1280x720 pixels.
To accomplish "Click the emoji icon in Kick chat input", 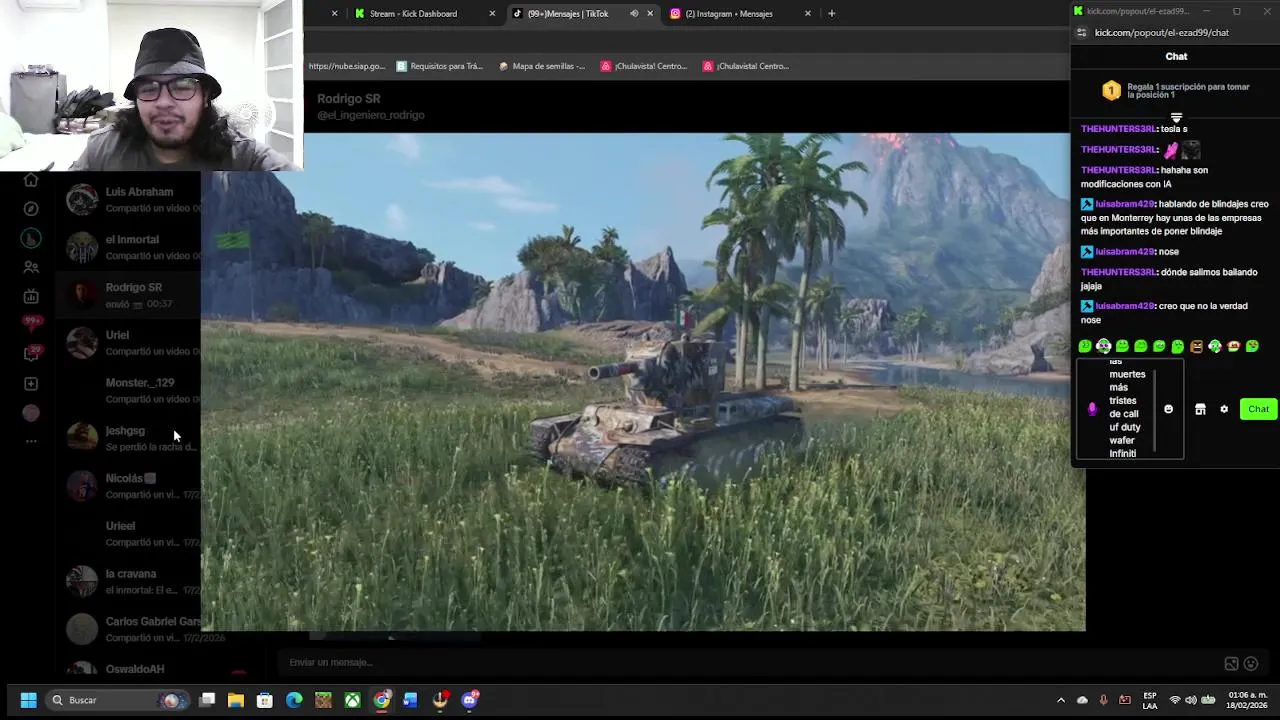I will click(1168, 409).
